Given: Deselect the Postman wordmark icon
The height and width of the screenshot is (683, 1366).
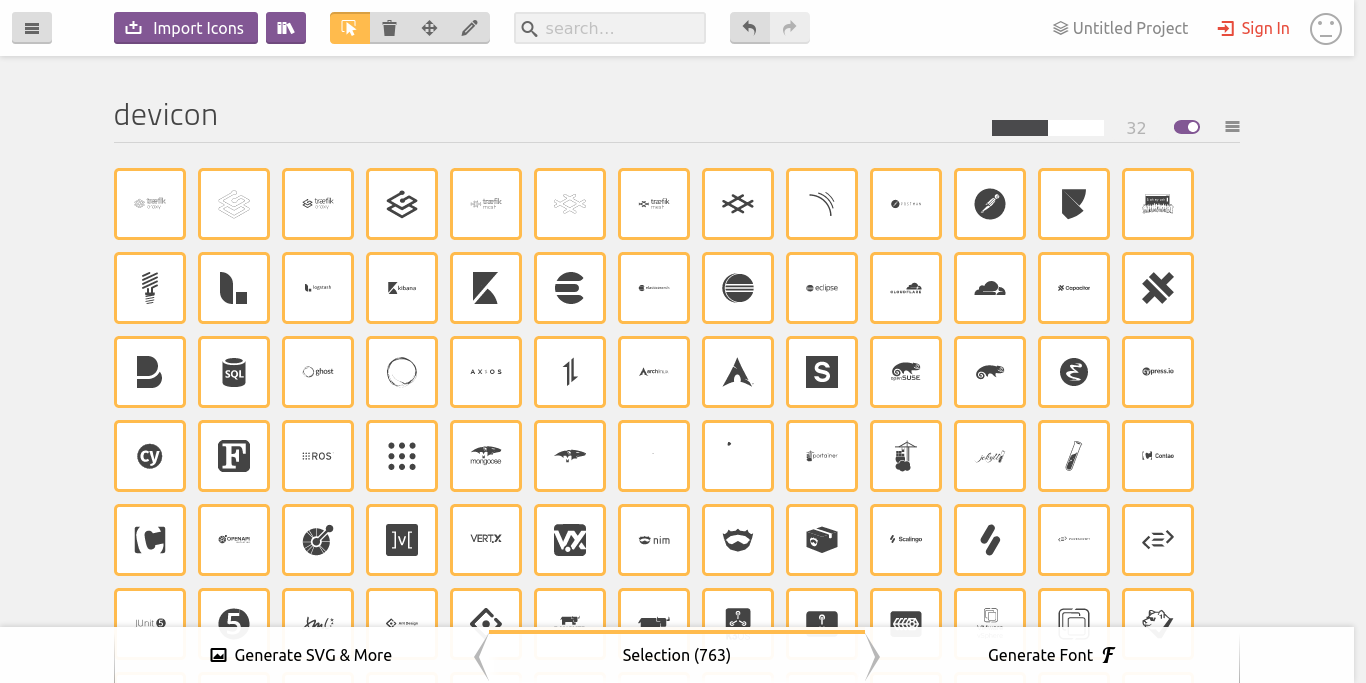Looking at the screenshot, I should pos(906,204).
